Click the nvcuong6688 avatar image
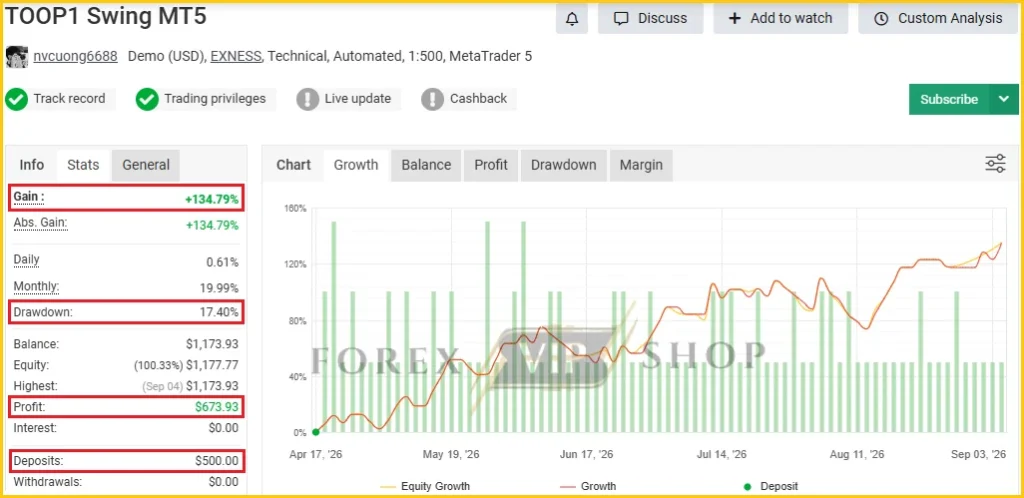Image resolution: width=1024 pixels, height=498 pixels. point(17,57)
